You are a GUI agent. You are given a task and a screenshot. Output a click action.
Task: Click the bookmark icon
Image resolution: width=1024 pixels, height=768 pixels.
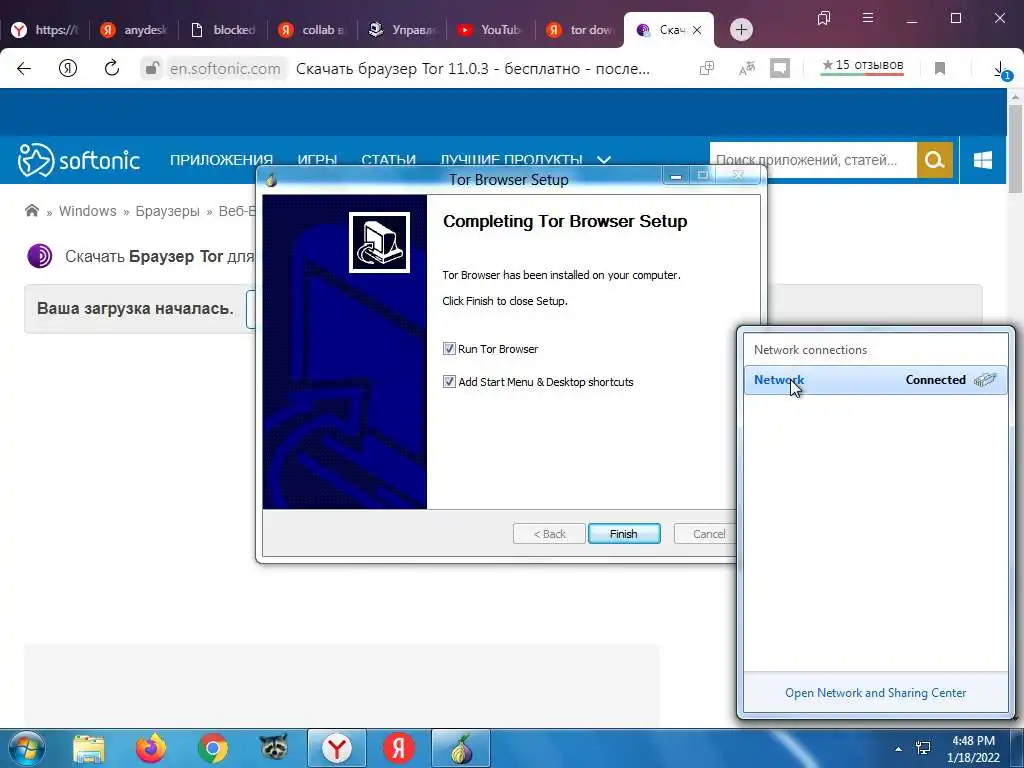(x=940, y=68)
